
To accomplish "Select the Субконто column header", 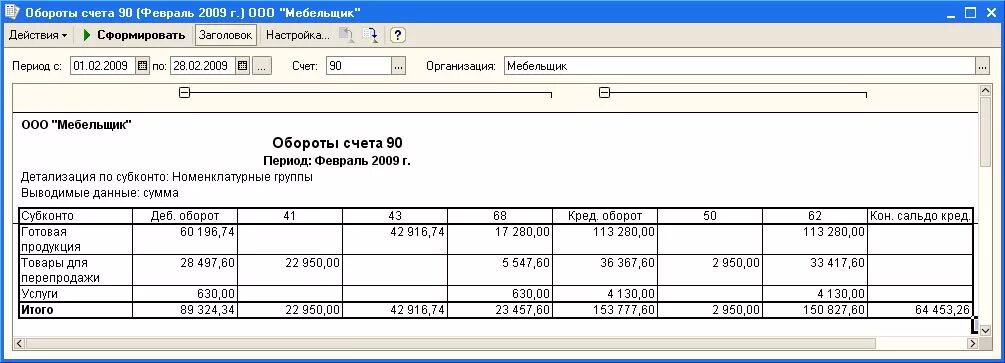I will pos(76,216).
